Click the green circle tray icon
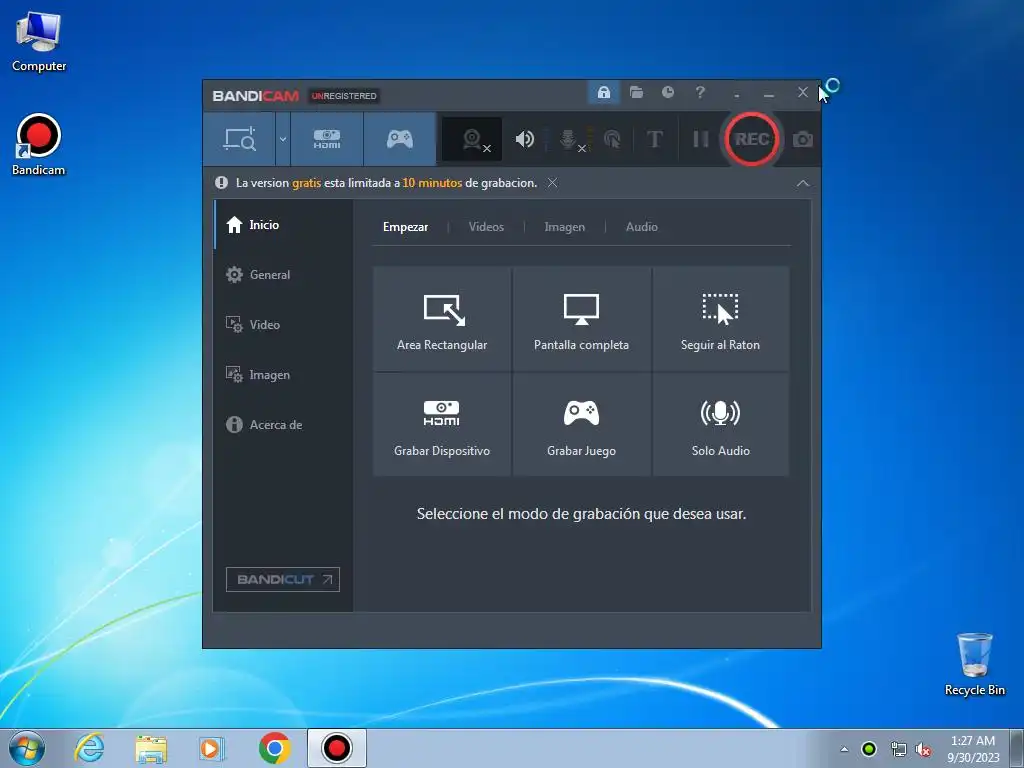 point(869,749)
